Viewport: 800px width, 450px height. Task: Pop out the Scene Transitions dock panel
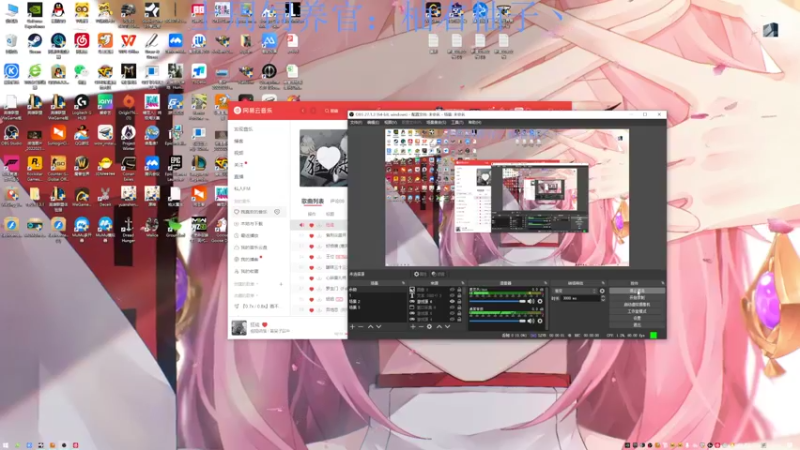pyautogui.click(x=603, y=283)
